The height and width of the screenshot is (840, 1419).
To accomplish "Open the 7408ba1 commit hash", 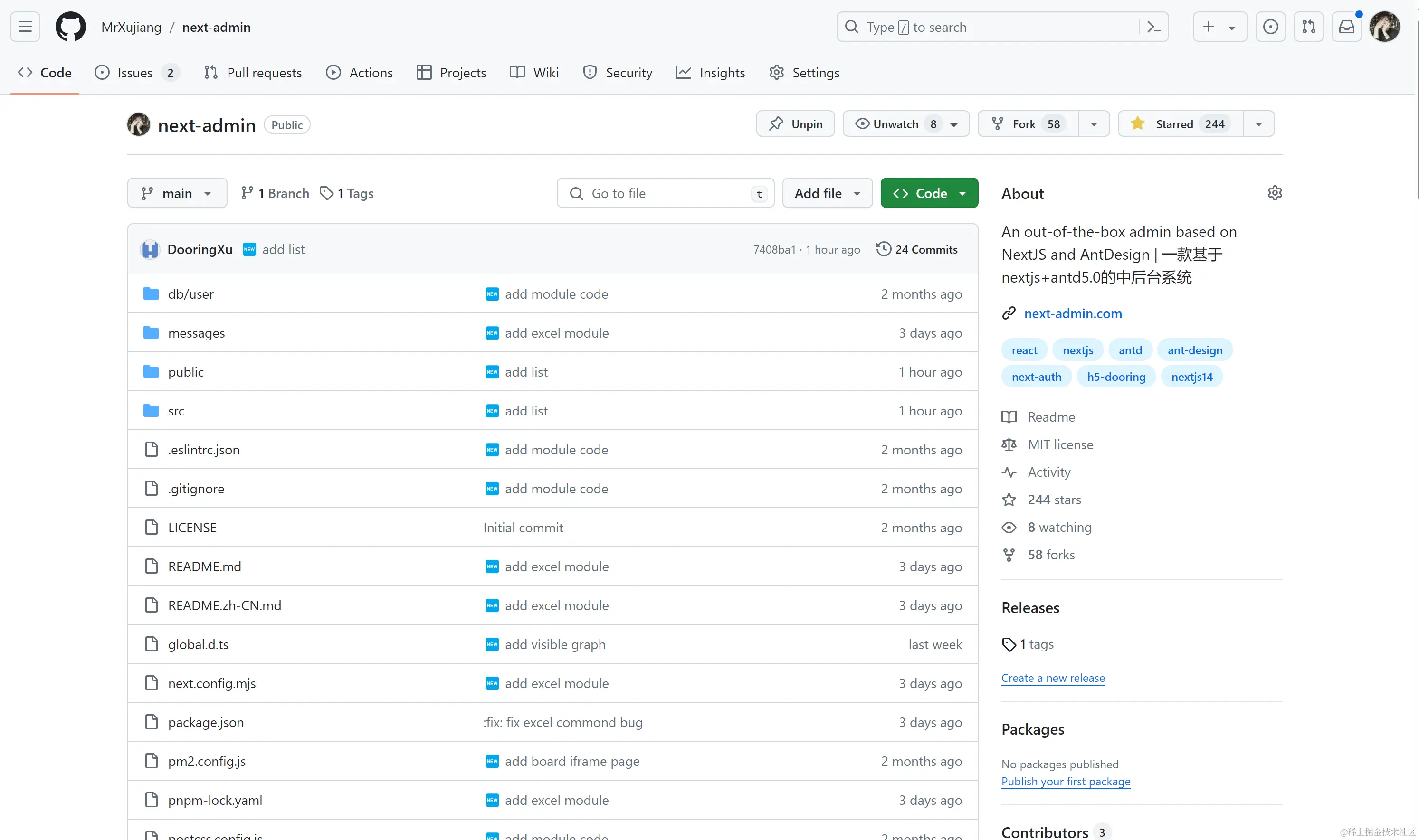I will click(x=774, y=249).
